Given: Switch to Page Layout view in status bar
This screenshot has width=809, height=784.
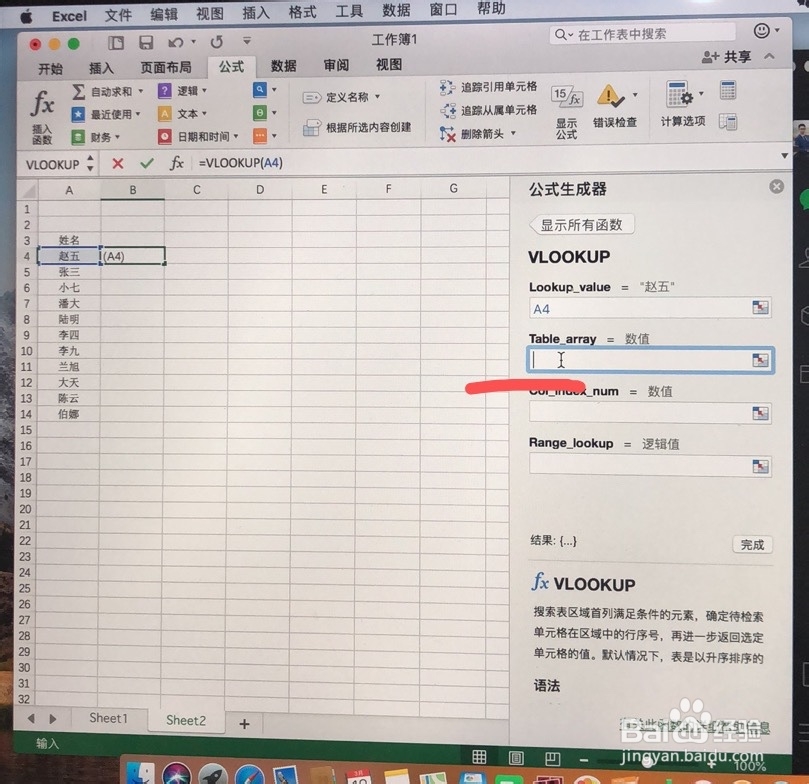Looking at the screenshot, I should (516, 758).
